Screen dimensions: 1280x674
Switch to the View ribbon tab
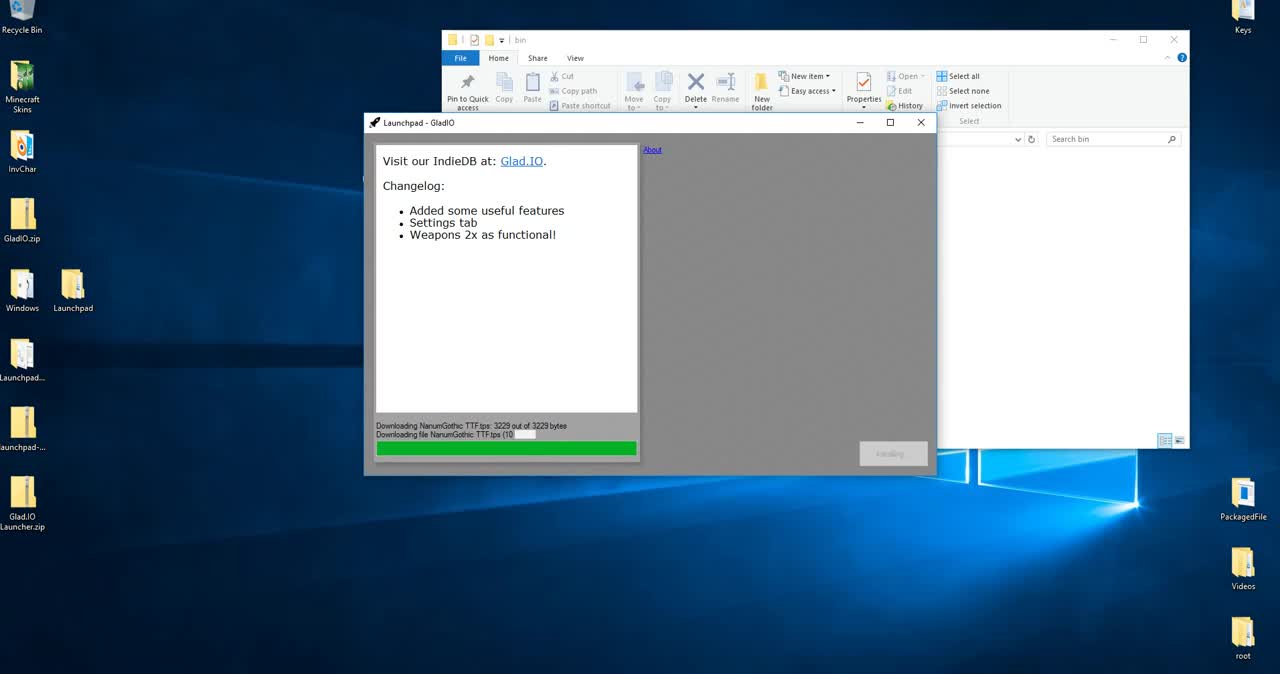click(x=575, y=58)
